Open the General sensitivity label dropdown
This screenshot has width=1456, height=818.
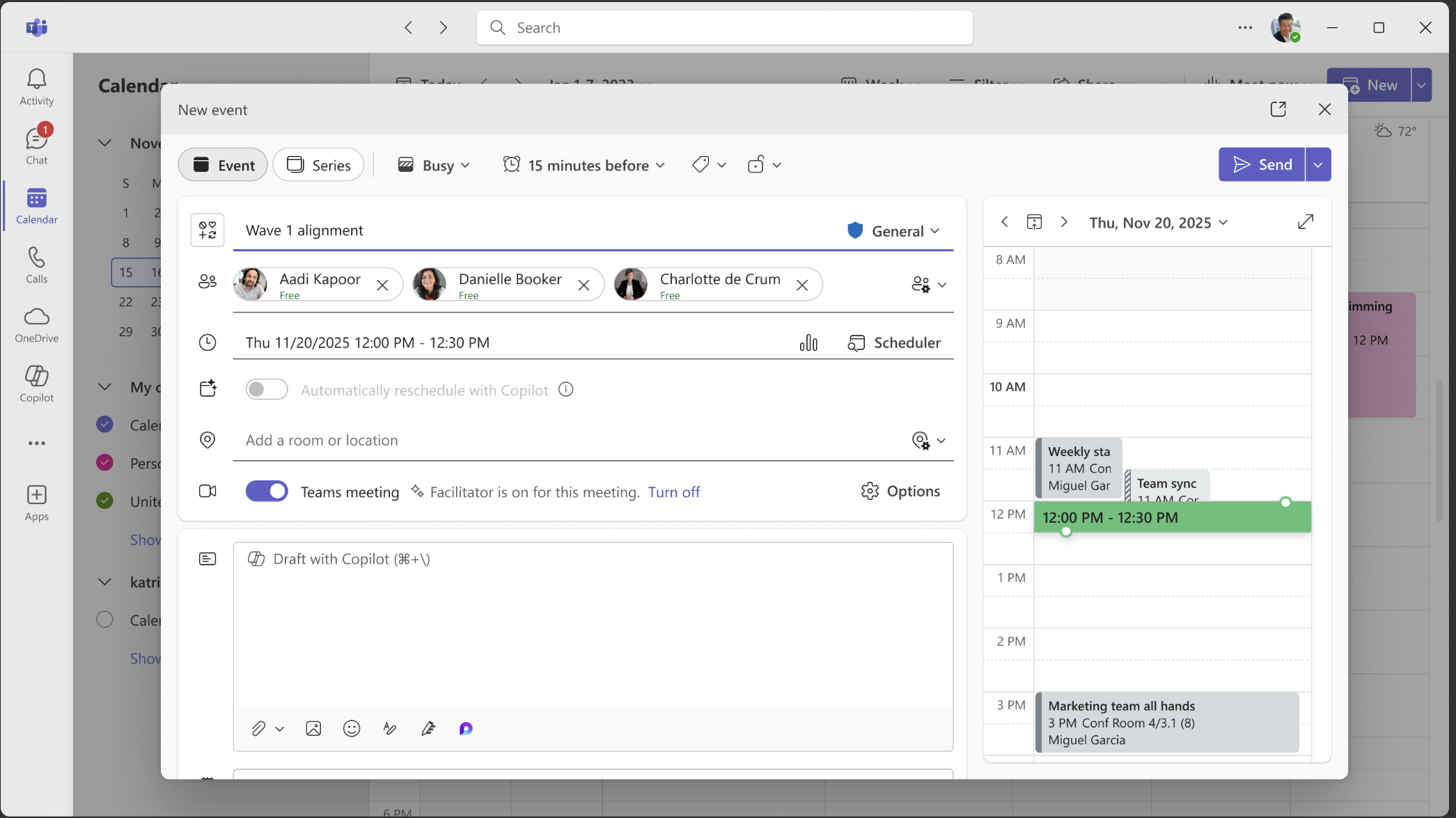894,231
